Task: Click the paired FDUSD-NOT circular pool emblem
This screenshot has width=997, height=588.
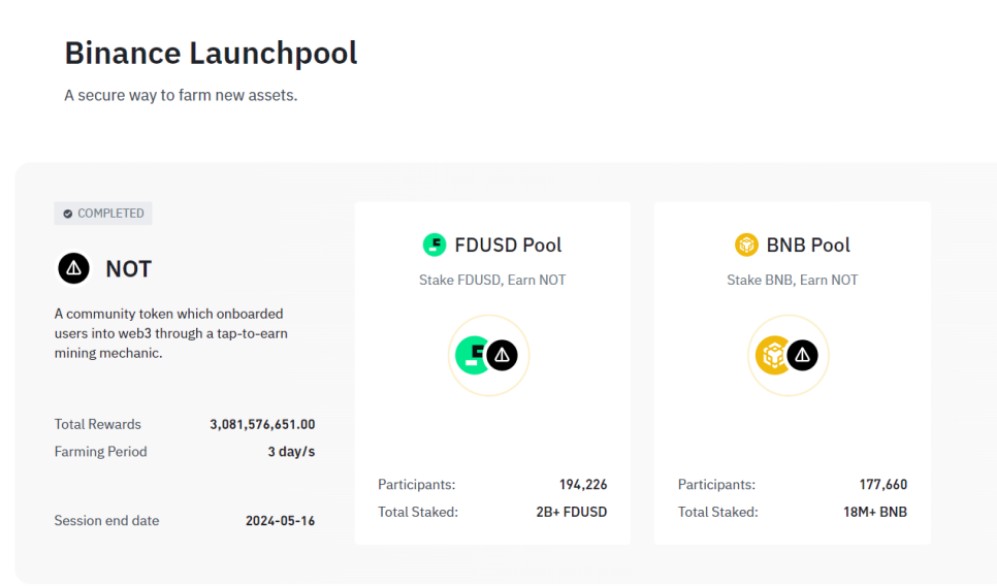Action: click(x=488, y=355)
